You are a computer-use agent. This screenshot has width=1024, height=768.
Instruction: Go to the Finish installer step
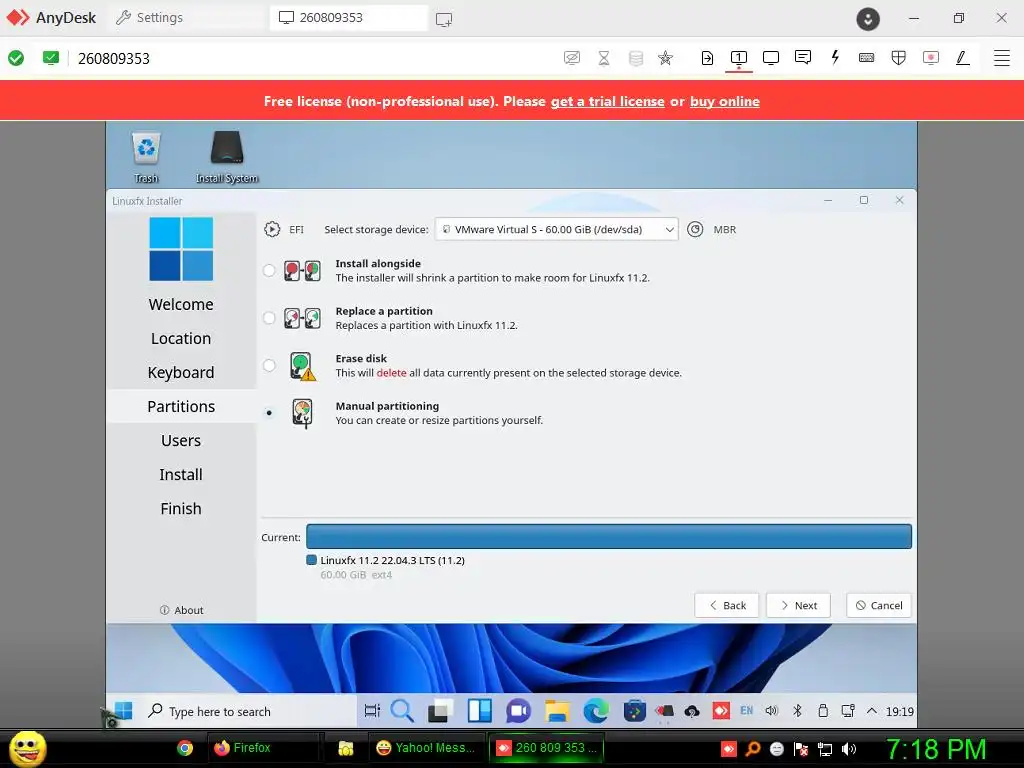[x=181, y=508]
